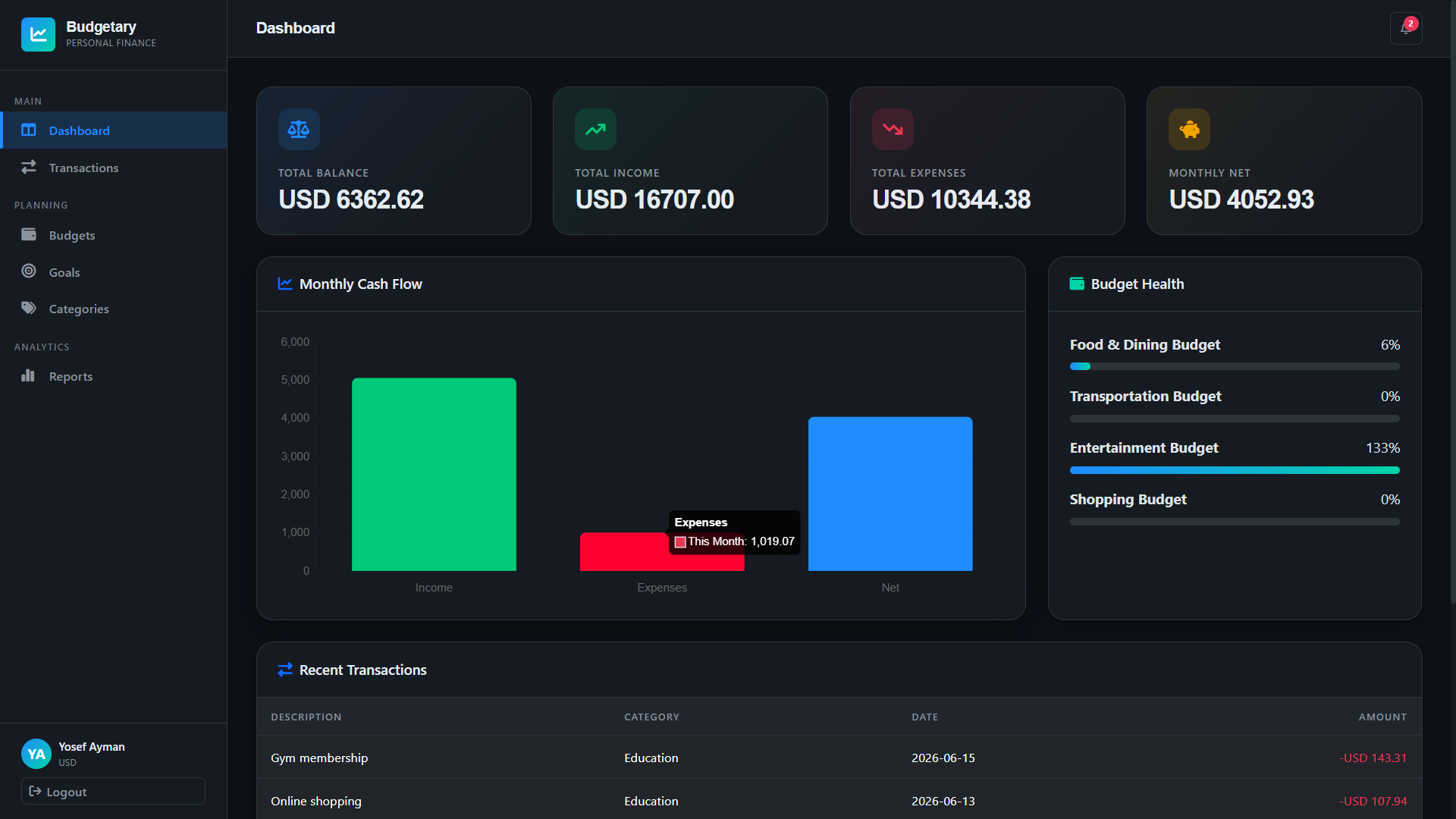Screen dimensions: 1456x819
Task: Click the Budget Health wallet icon
Action: (x=1077, y=284)
